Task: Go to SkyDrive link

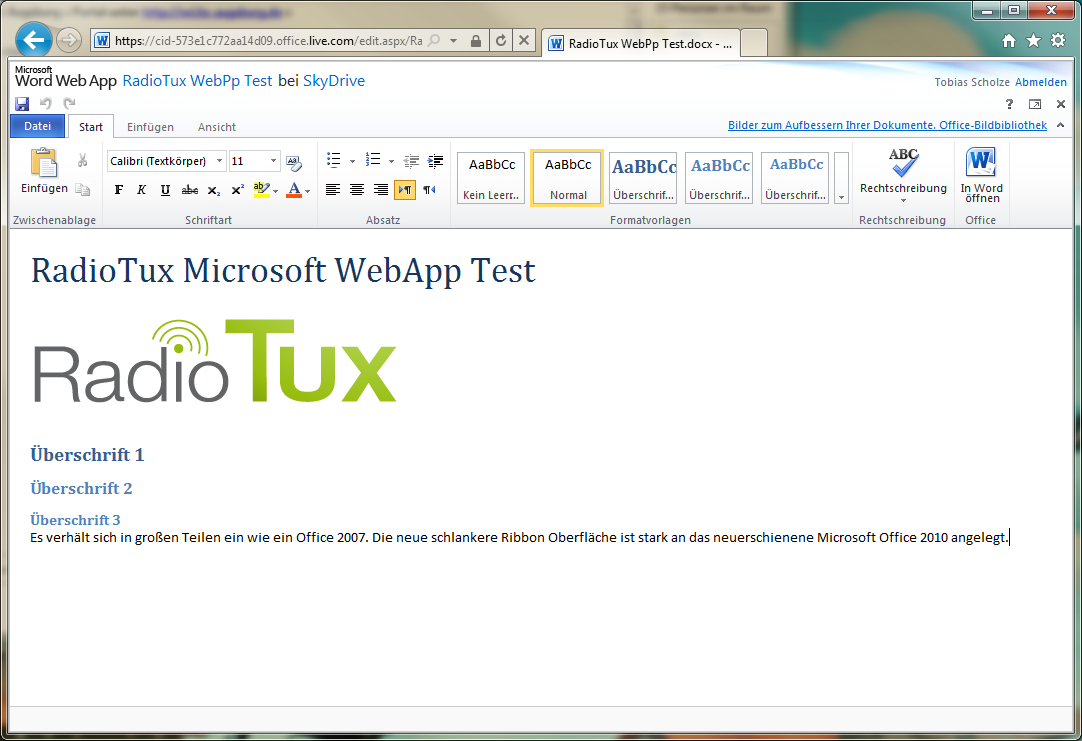Action: tap(334, 81)
